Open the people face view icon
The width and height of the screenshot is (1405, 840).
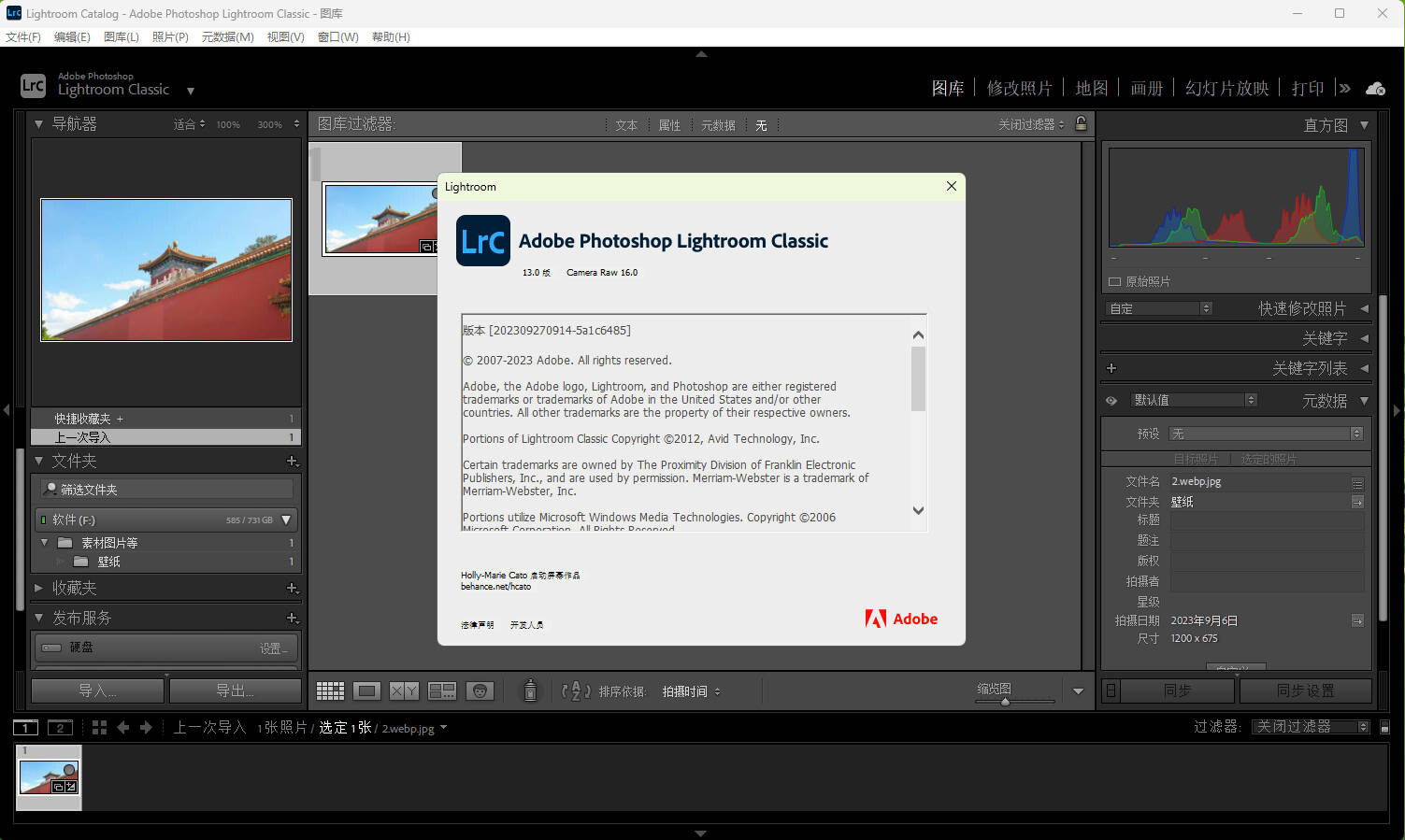tap(480, 691)
